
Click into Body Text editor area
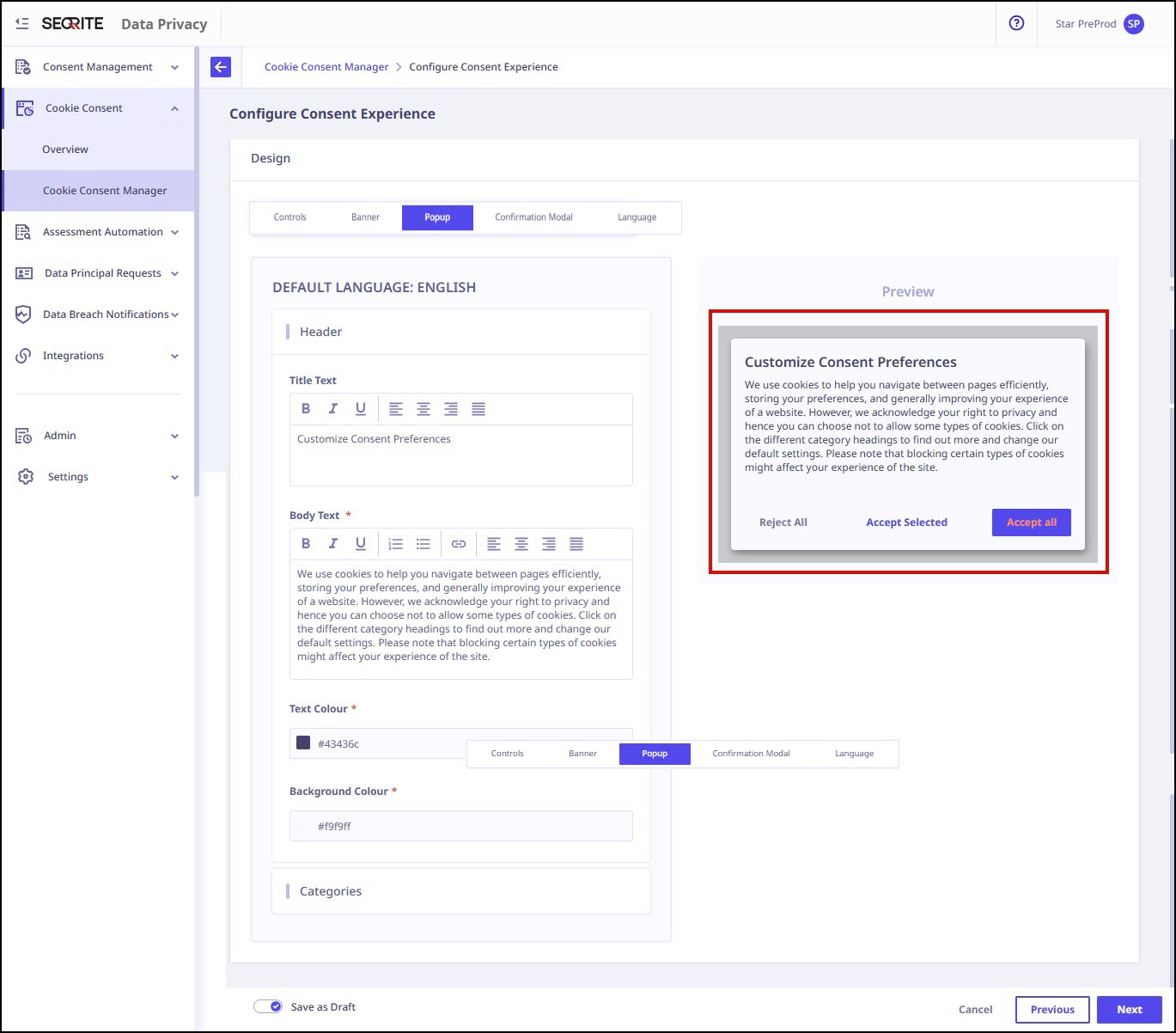461,619
